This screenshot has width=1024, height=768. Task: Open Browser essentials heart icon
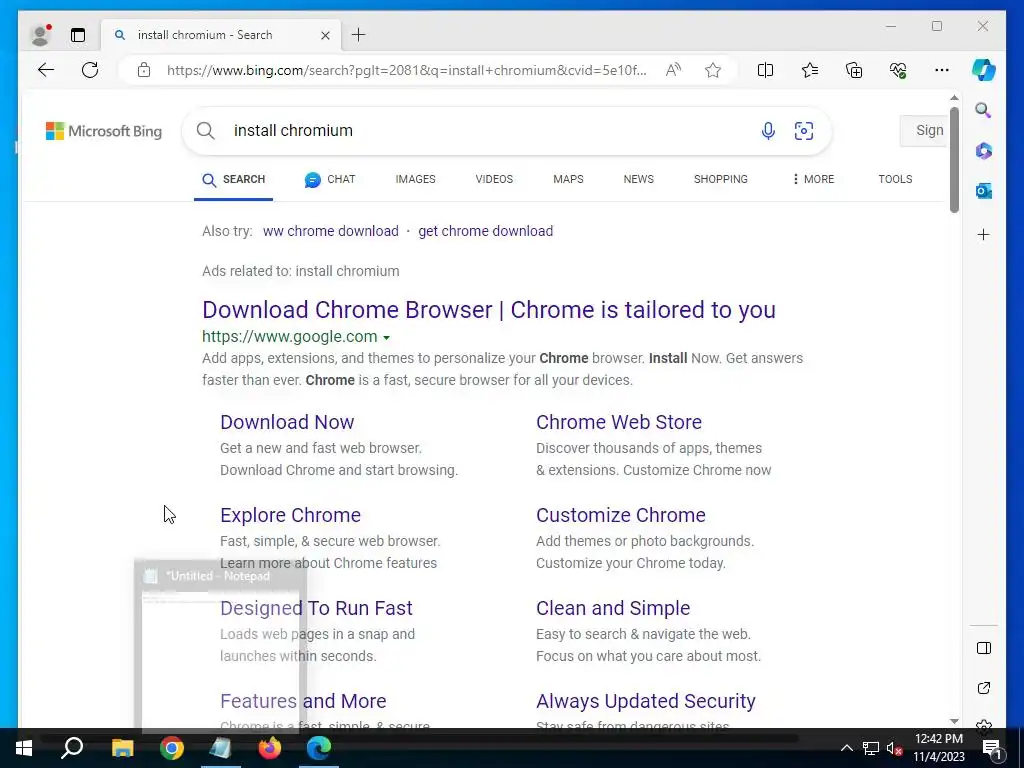(x=898, y=70)
